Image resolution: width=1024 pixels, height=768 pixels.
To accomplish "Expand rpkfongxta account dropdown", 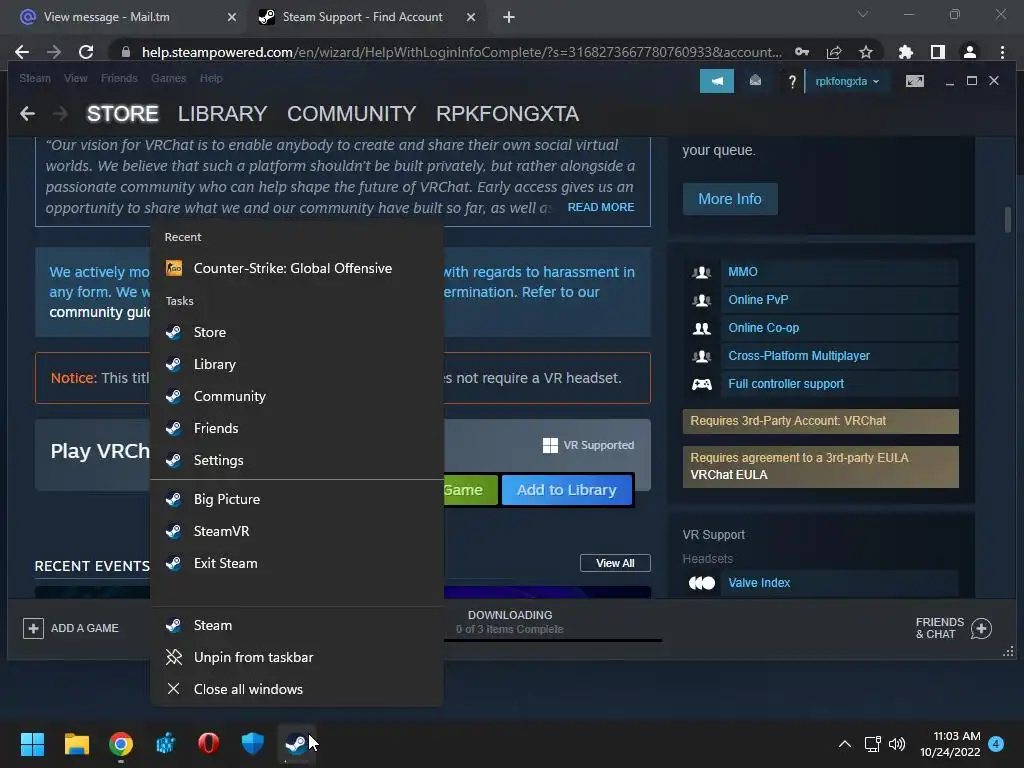I will [847, 82].
